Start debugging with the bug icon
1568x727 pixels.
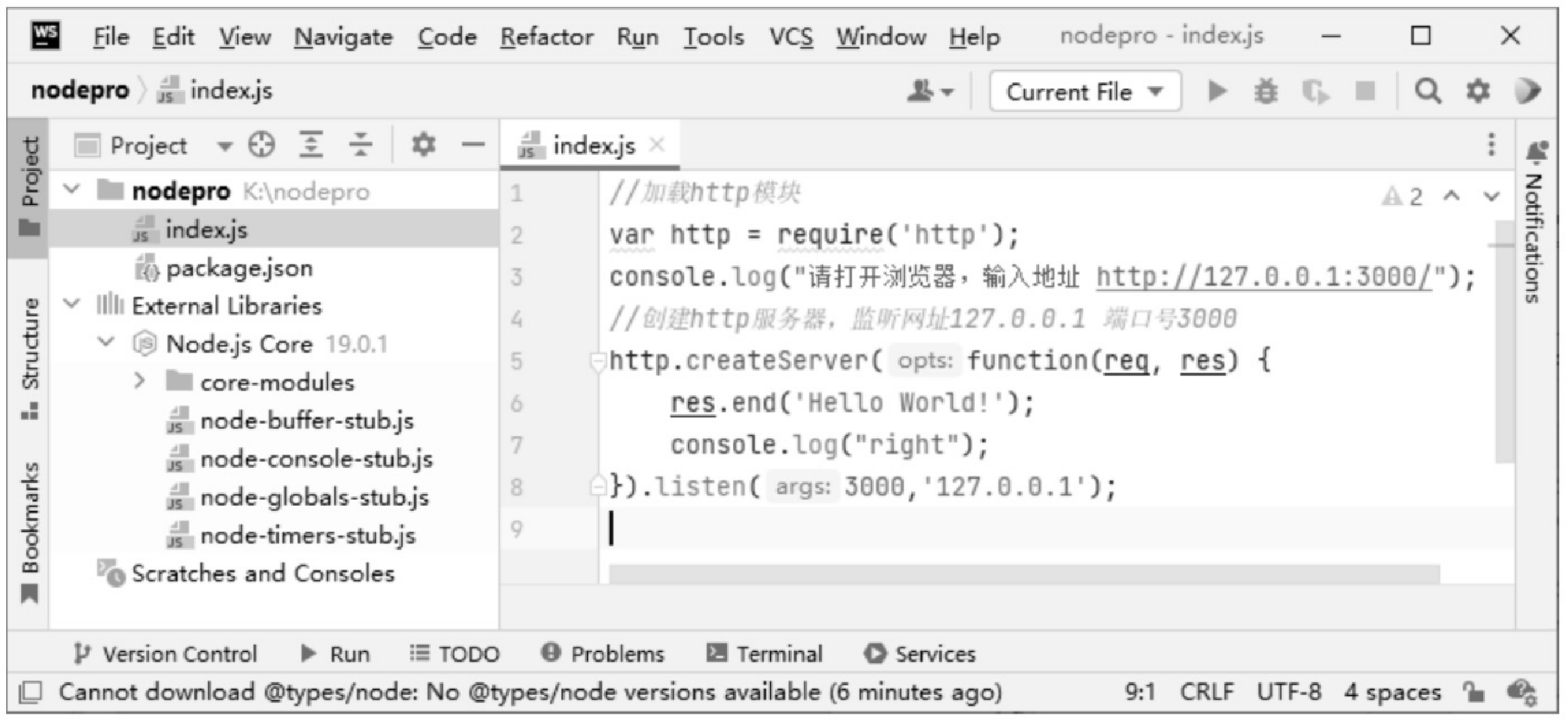(x=1266, y=91)
